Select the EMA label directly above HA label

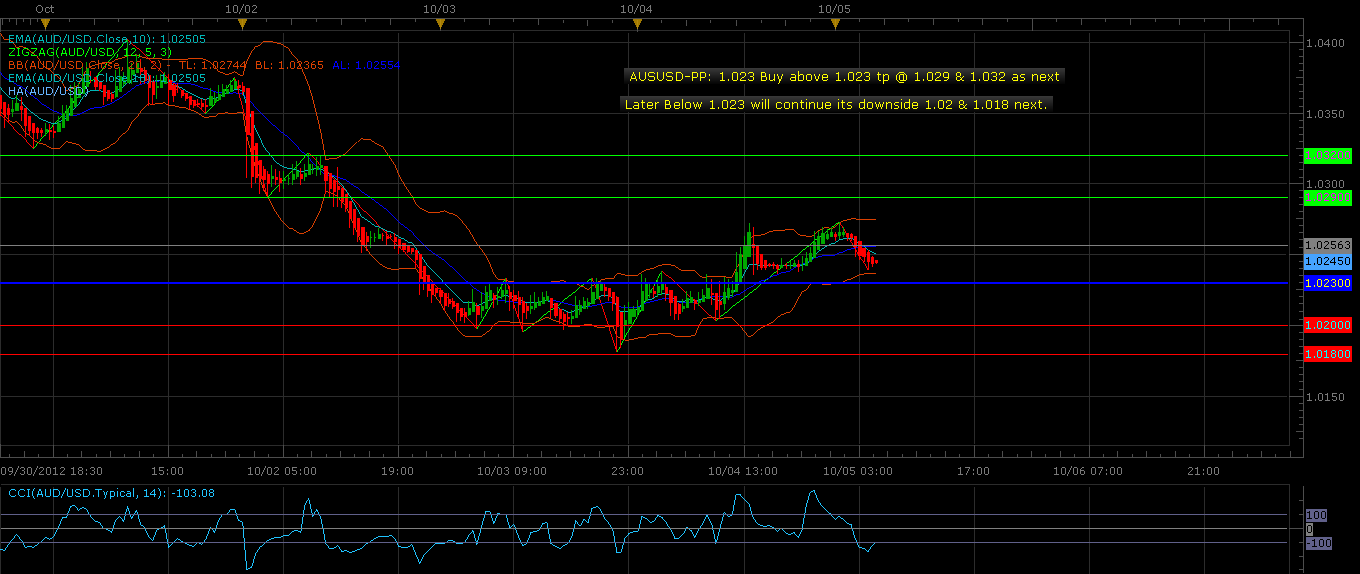[x=107, y=77]
